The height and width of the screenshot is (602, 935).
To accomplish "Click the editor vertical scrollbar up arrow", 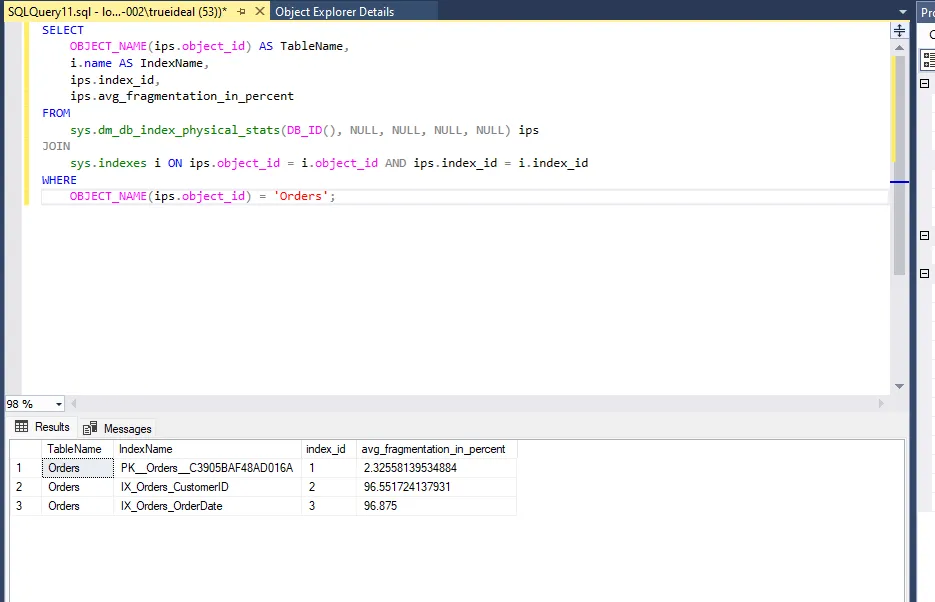I will point(899,46).
